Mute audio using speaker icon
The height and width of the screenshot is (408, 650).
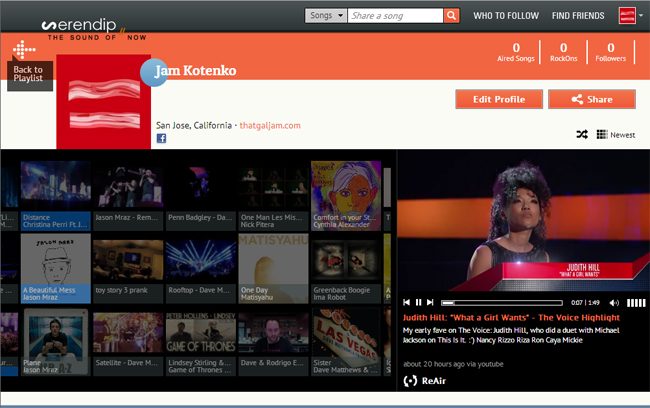[614, 303]
